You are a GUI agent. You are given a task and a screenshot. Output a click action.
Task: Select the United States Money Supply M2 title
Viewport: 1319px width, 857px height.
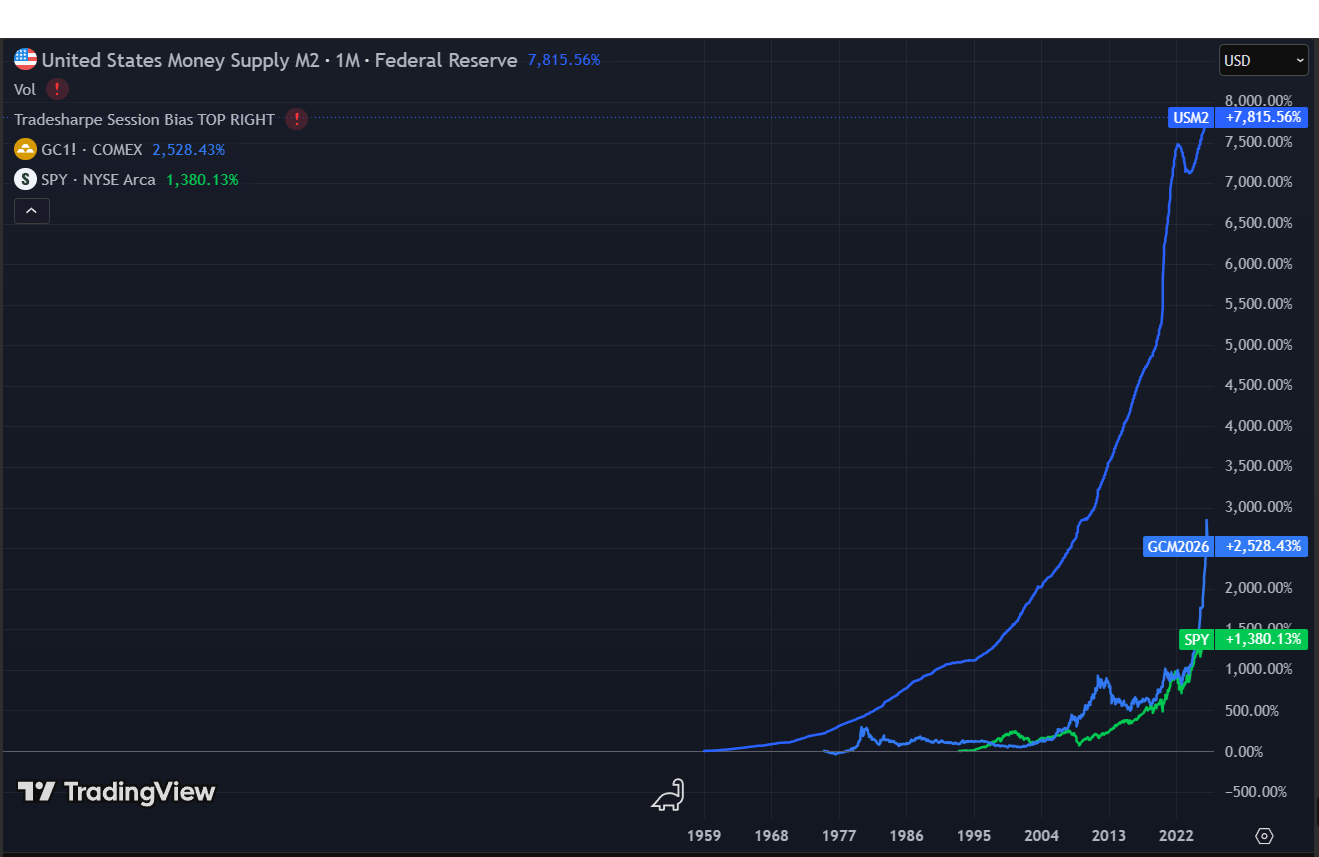[181, 60]
